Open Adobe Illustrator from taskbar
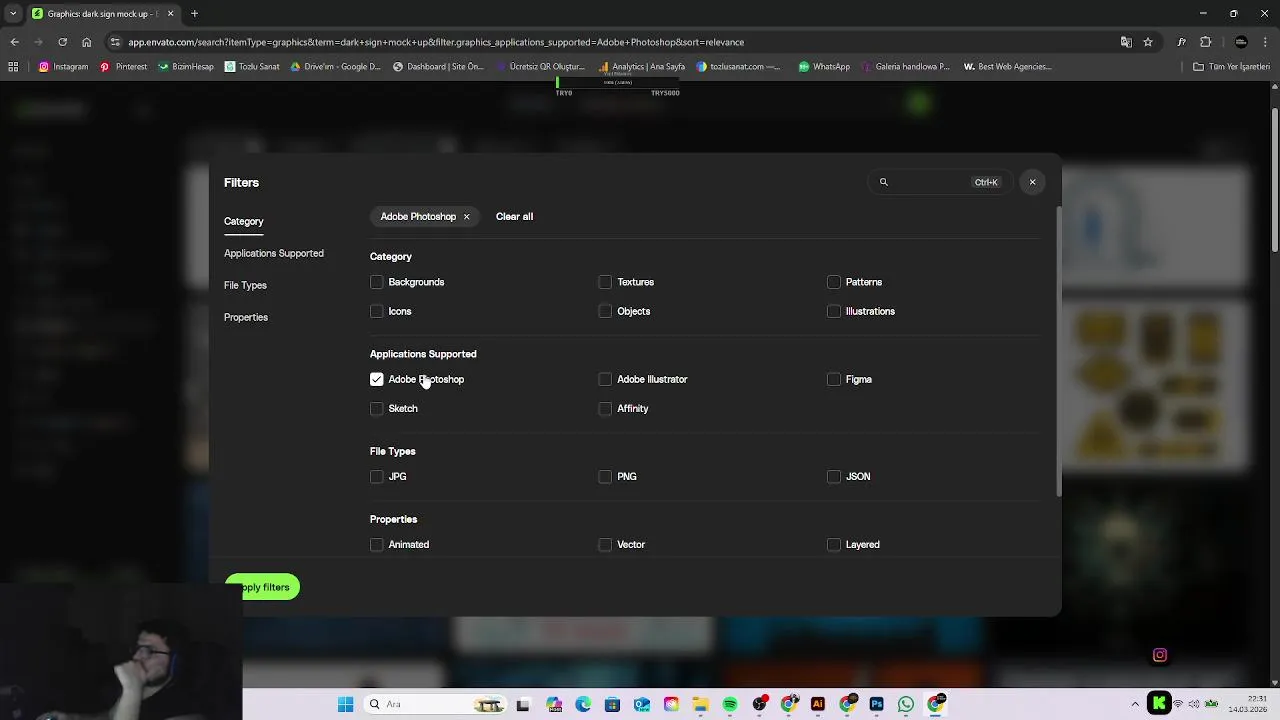This screenshot has height=720, width=1280. pos(818,704)
